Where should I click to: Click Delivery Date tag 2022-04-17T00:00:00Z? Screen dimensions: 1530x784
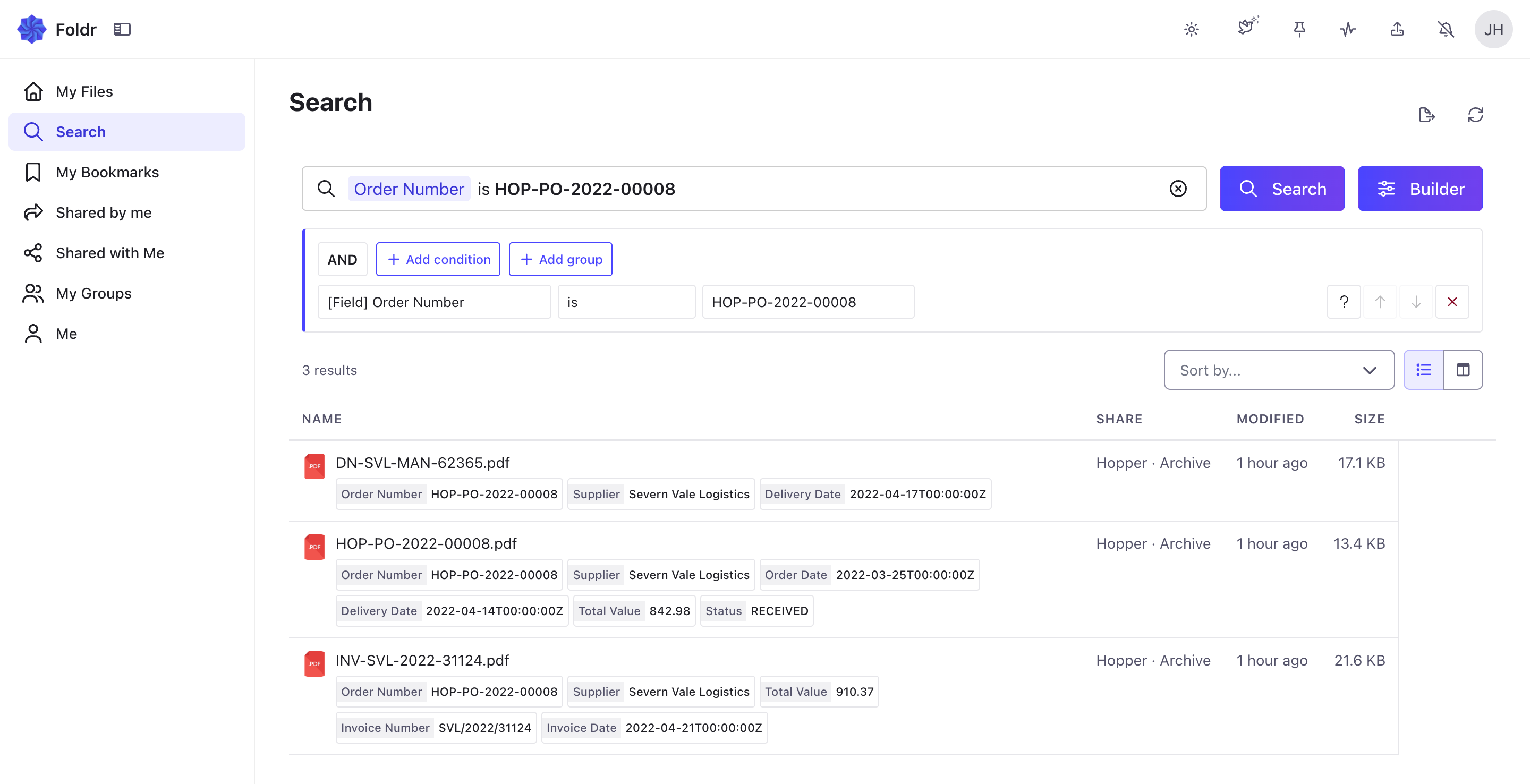(x=875, y=493)
